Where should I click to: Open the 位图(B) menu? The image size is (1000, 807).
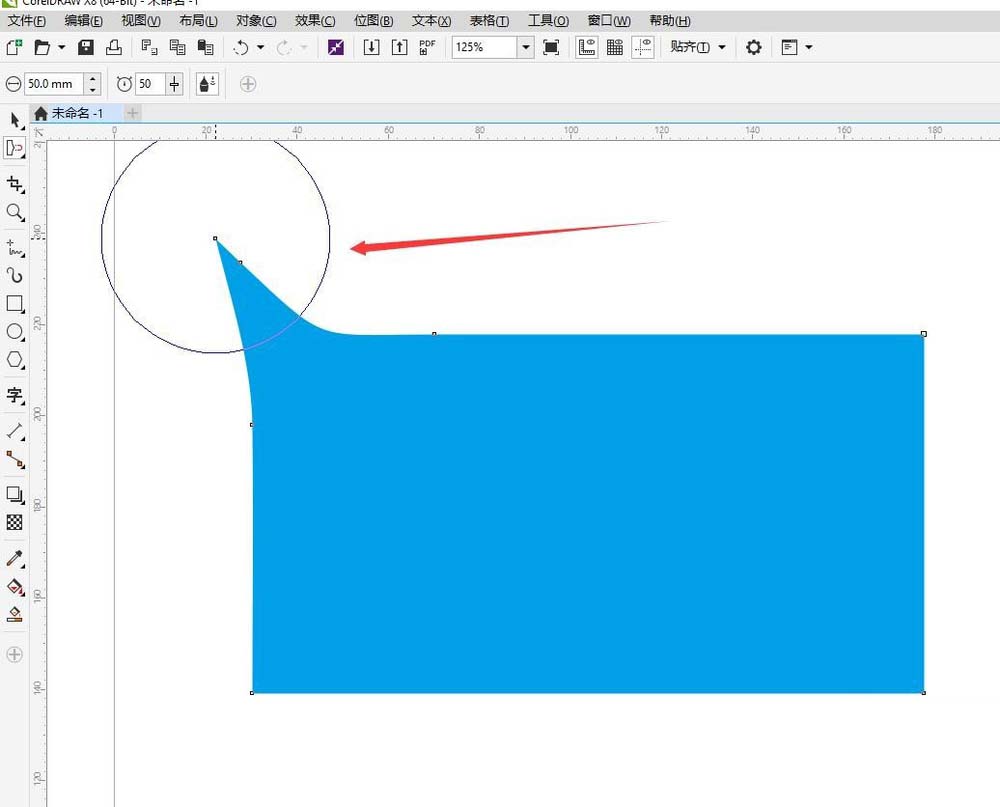pyautogui.click(x=374, y=21)
